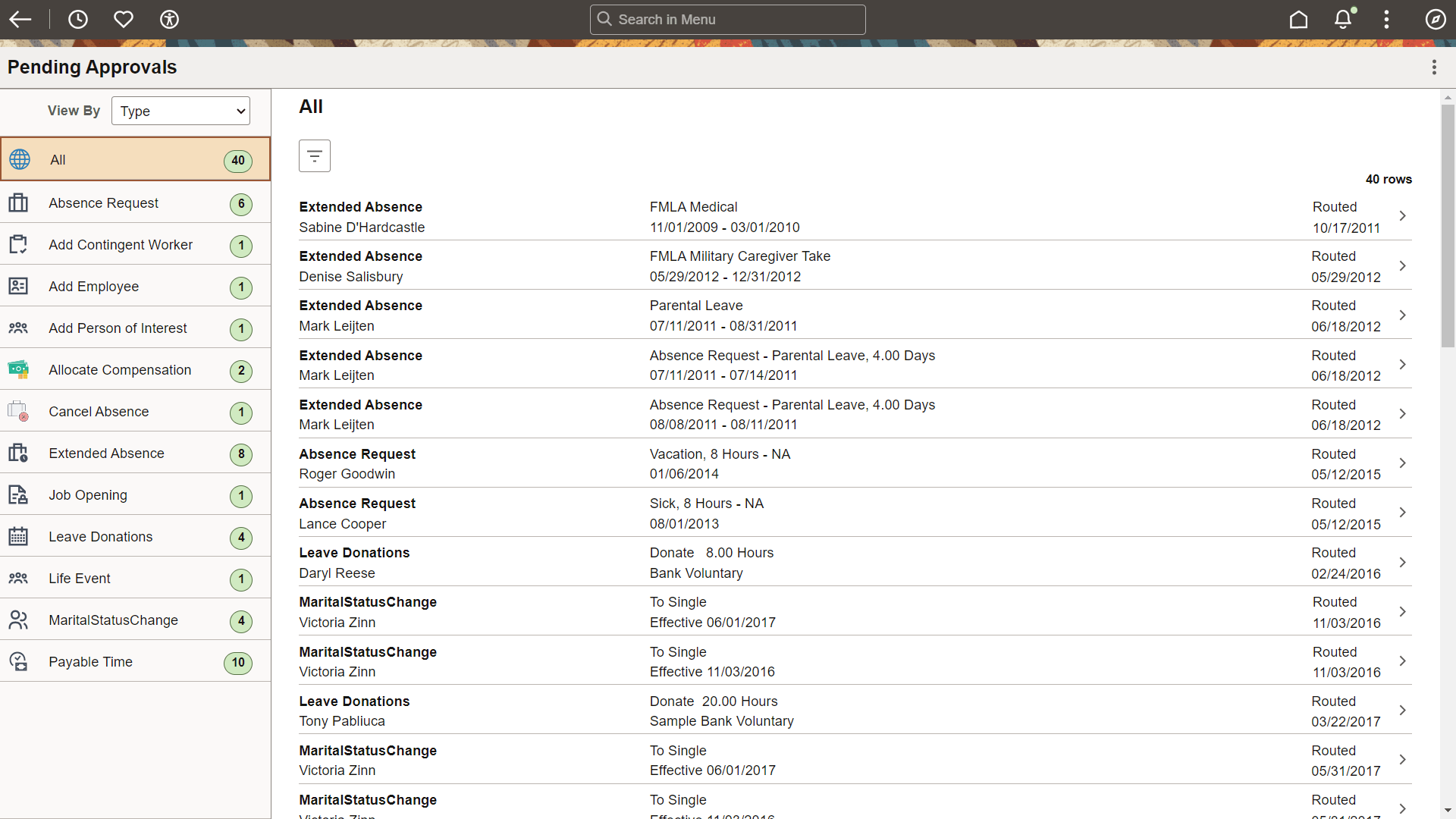
Task: Open the View By Type dropdown
Action: coord(180,111)
